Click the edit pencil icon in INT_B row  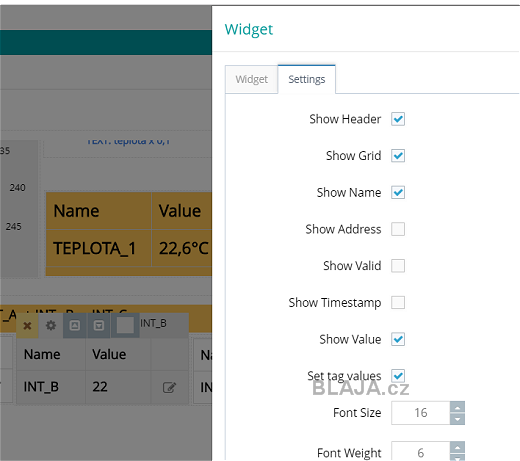coord(169,387)
